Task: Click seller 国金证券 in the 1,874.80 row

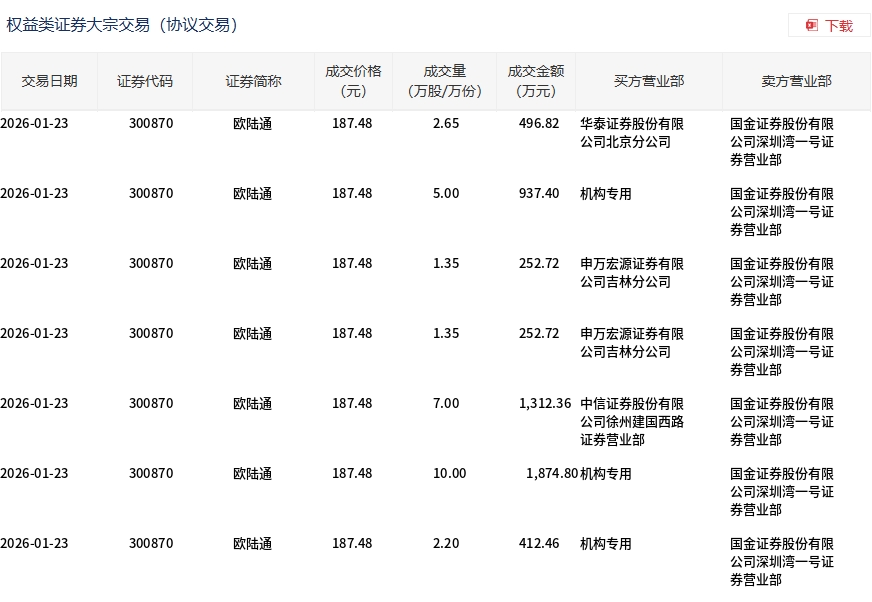Action: coord(782,492)
